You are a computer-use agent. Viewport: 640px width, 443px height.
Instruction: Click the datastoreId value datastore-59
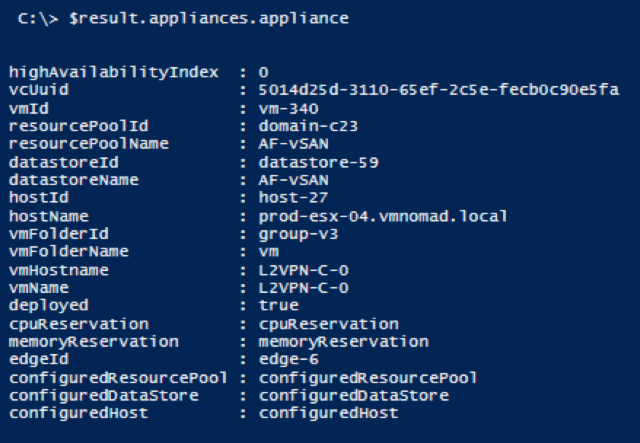point(318,162)
